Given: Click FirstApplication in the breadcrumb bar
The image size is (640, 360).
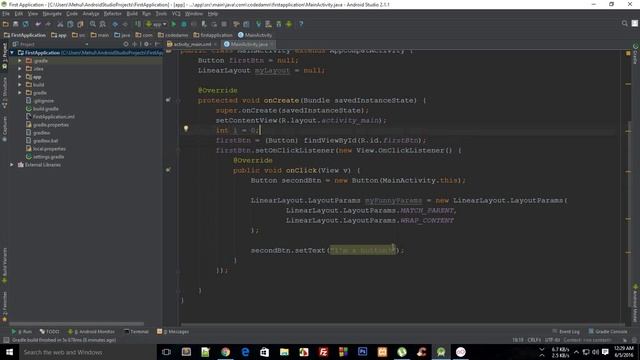Looking at the screenshot, I should pos(24,35).
